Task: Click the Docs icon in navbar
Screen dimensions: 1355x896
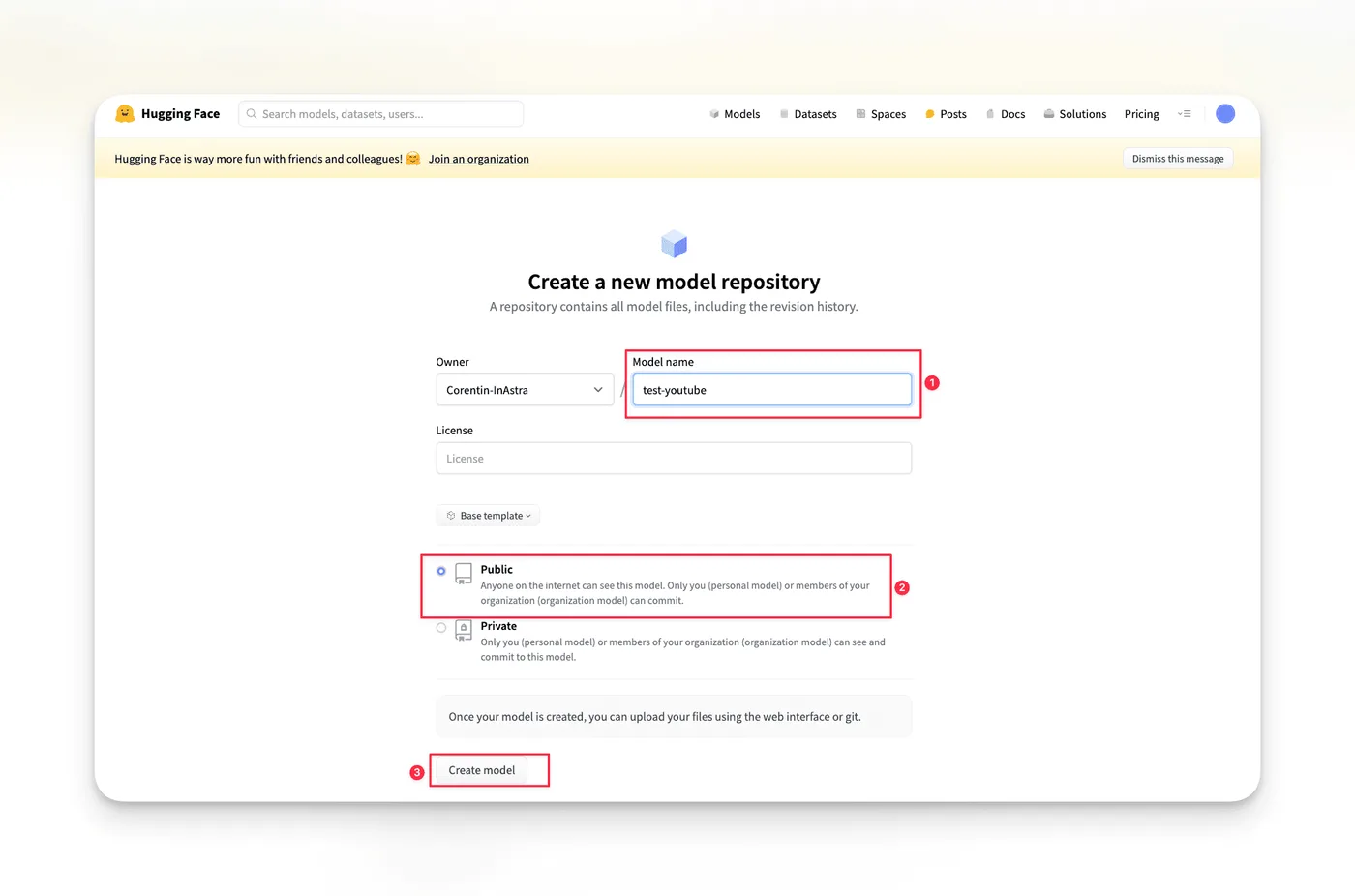Action: [x=990, y=114]
